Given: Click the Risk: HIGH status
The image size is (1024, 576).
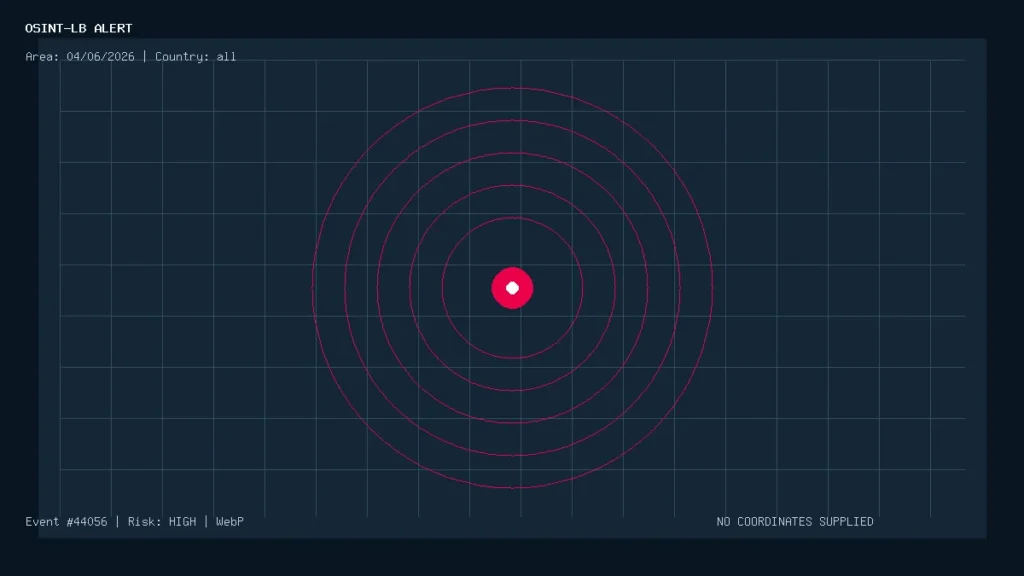Looking at the screenshot, I should [162, 522].
